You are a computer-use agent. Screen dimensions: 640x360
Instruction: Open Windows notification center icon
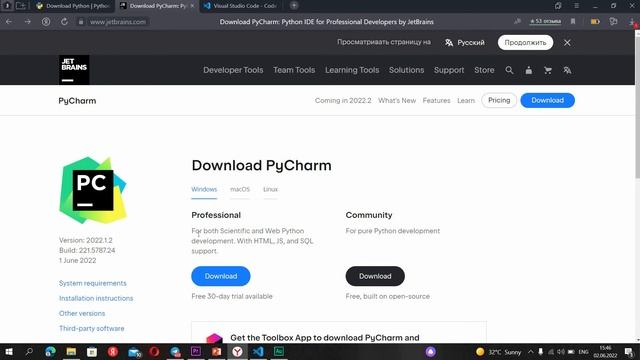[629, 352]
